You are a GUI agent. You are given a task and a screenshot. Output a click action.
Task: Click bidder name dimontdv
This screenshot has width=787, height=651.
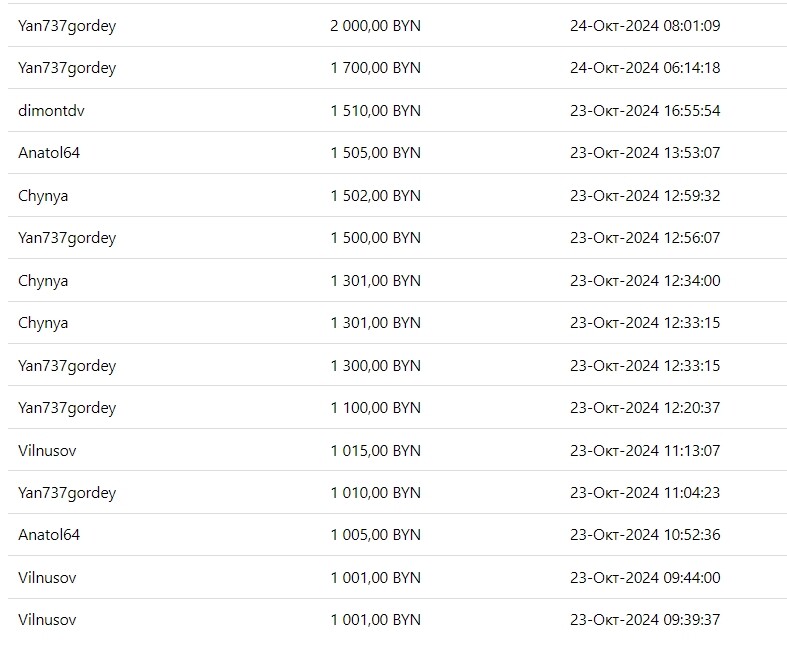tap(51, 110)
